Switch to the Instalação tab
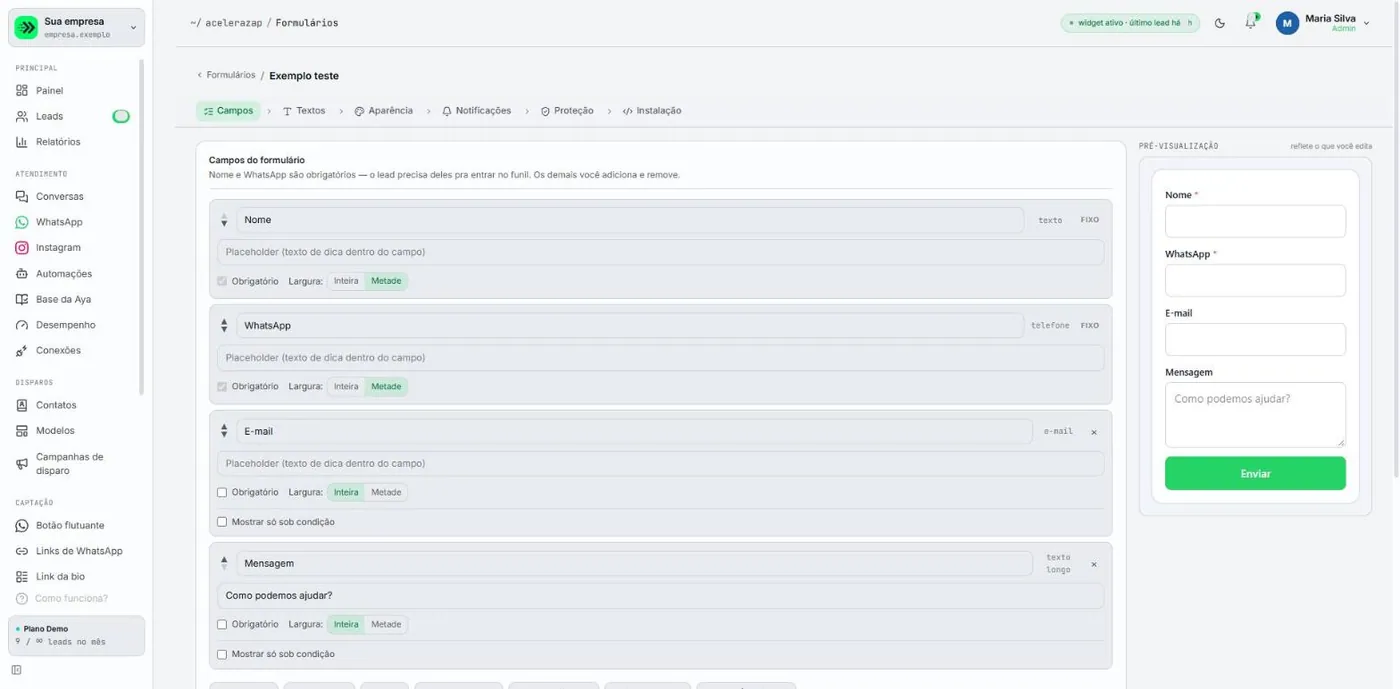The image size is (1400, 689). (x=652, y=111)
